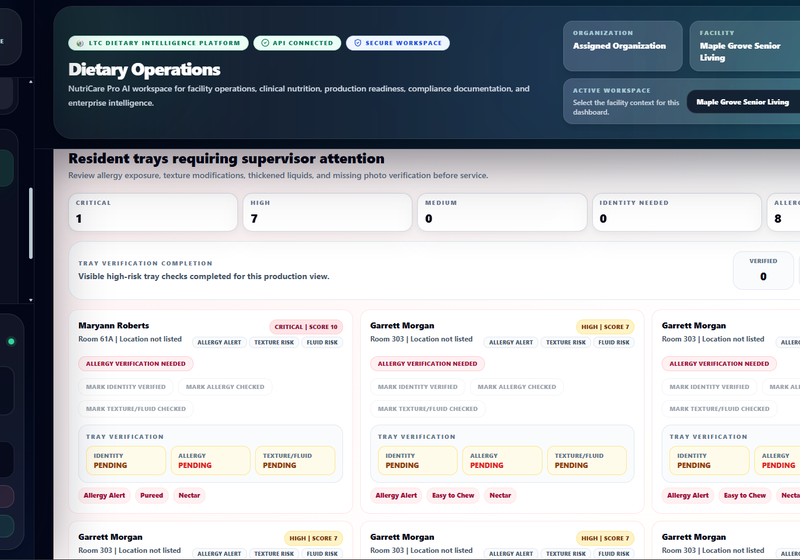The width and height of the screenshot is (800, 560).
Task: Mark texture/fluid checked for Maryann Roberts
Action: pos(136,409)
